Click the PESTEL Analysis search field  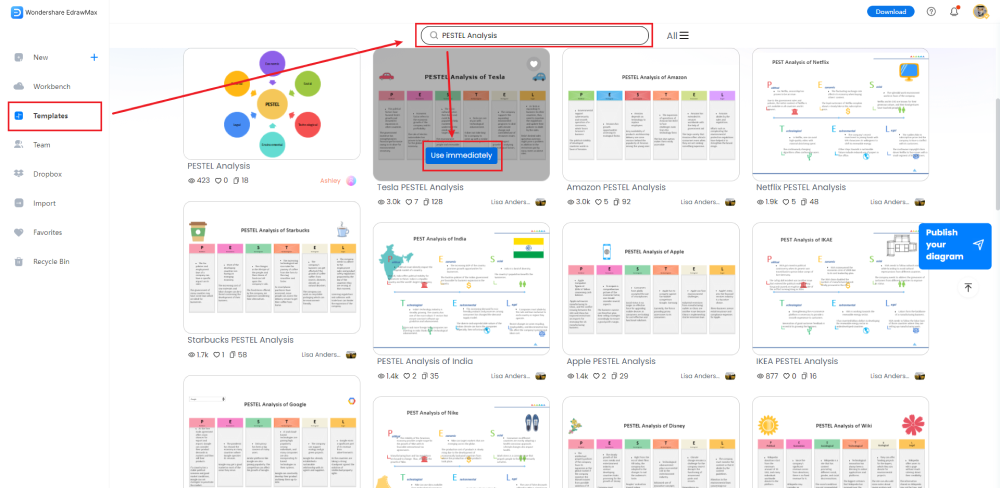533,36
